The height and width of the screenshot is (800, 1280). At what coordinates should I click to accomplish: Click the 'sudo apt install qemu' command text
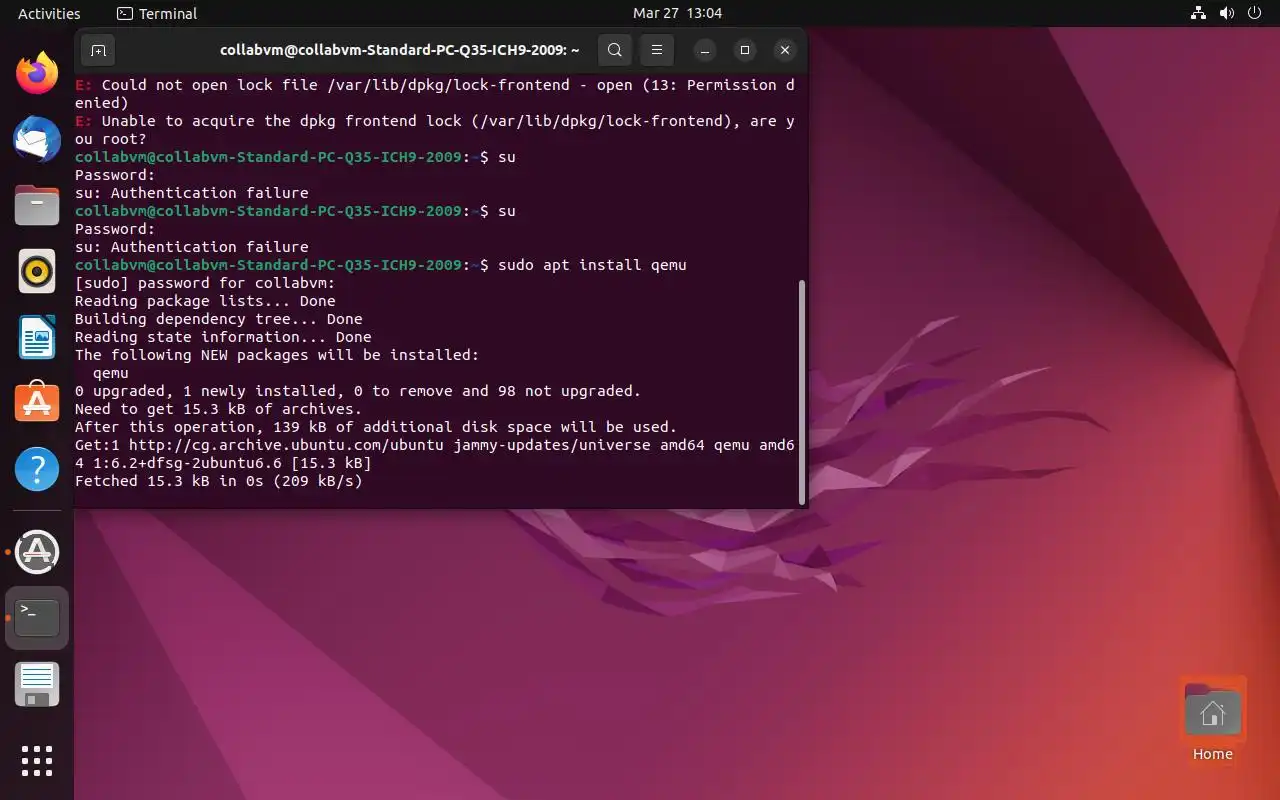point(592,265)
